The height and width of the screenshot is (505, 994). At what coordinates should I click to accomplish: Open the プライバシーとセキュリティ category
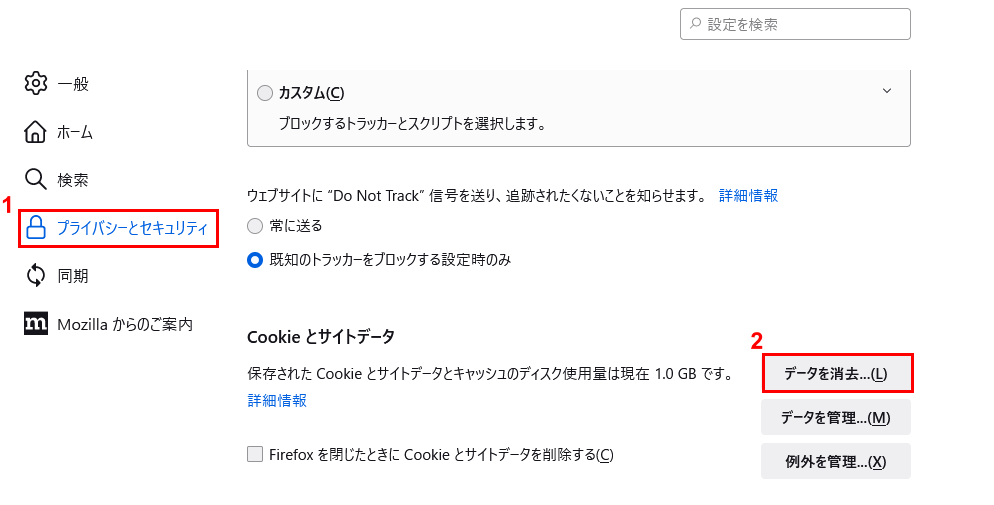coord(119,228)
